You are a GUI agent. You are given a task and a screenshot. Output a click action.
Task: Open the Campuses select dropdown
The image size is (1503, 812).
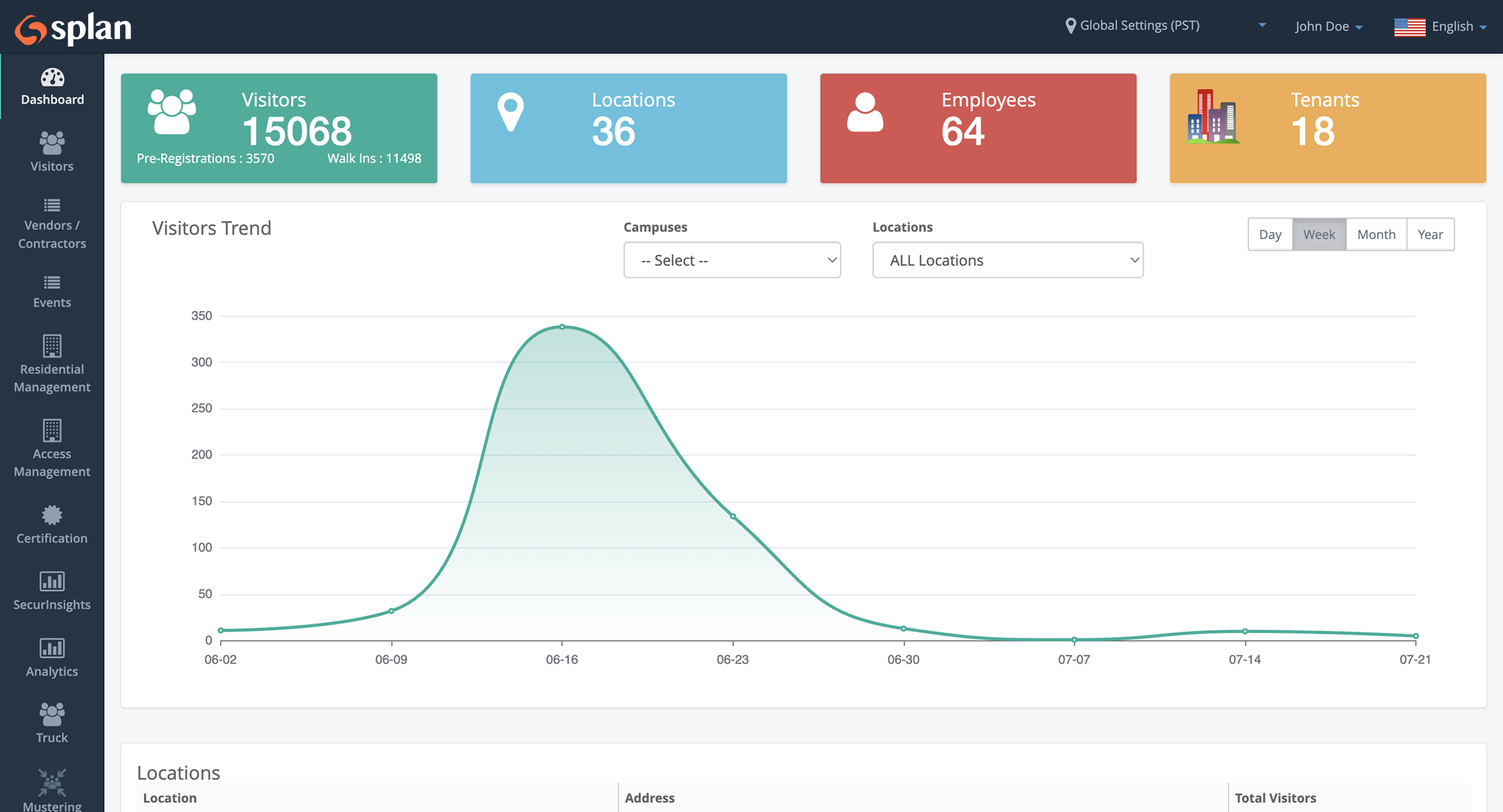(x=732, y=260)
